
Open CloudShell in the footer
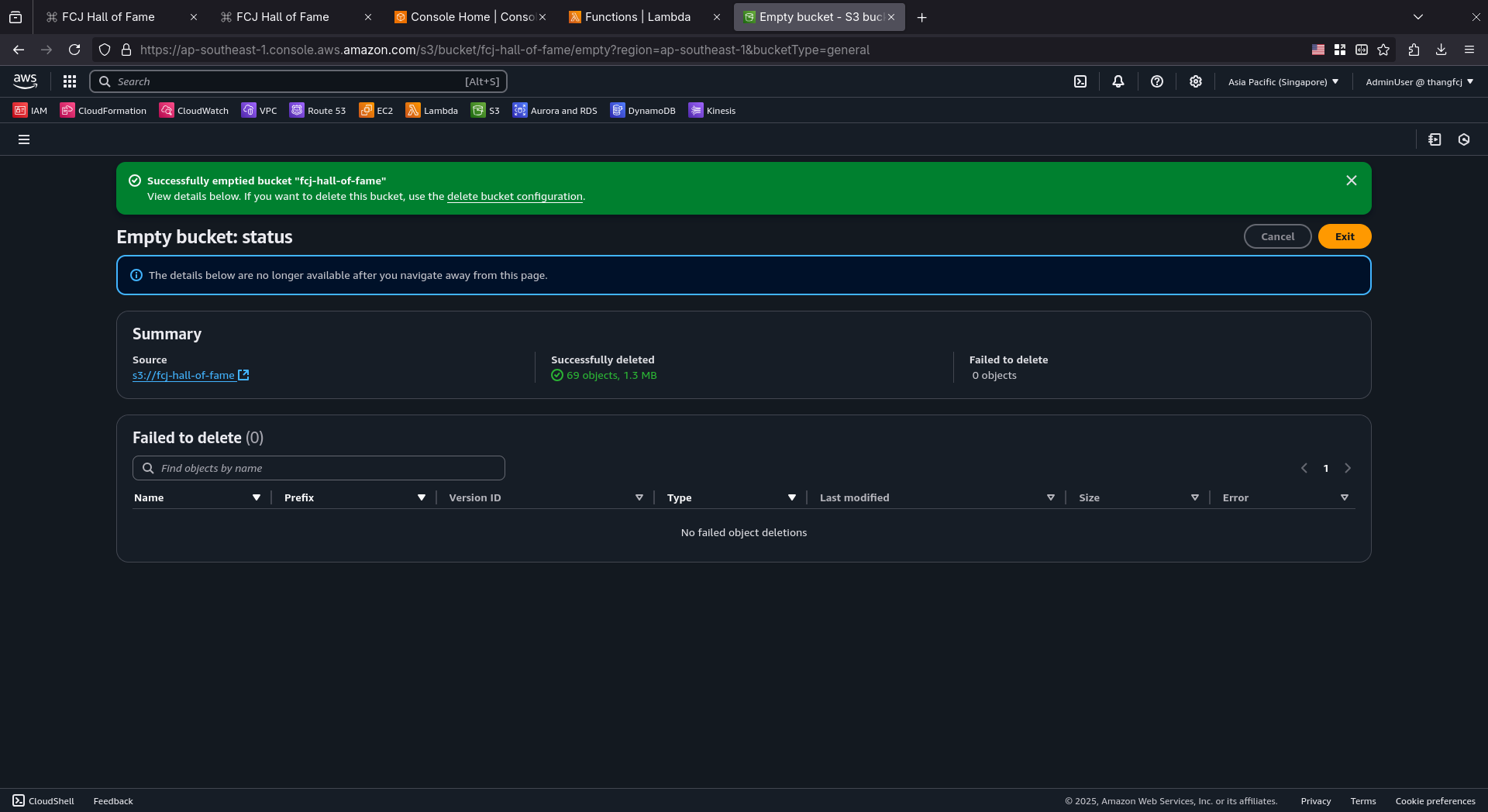[x=43, y=800]
